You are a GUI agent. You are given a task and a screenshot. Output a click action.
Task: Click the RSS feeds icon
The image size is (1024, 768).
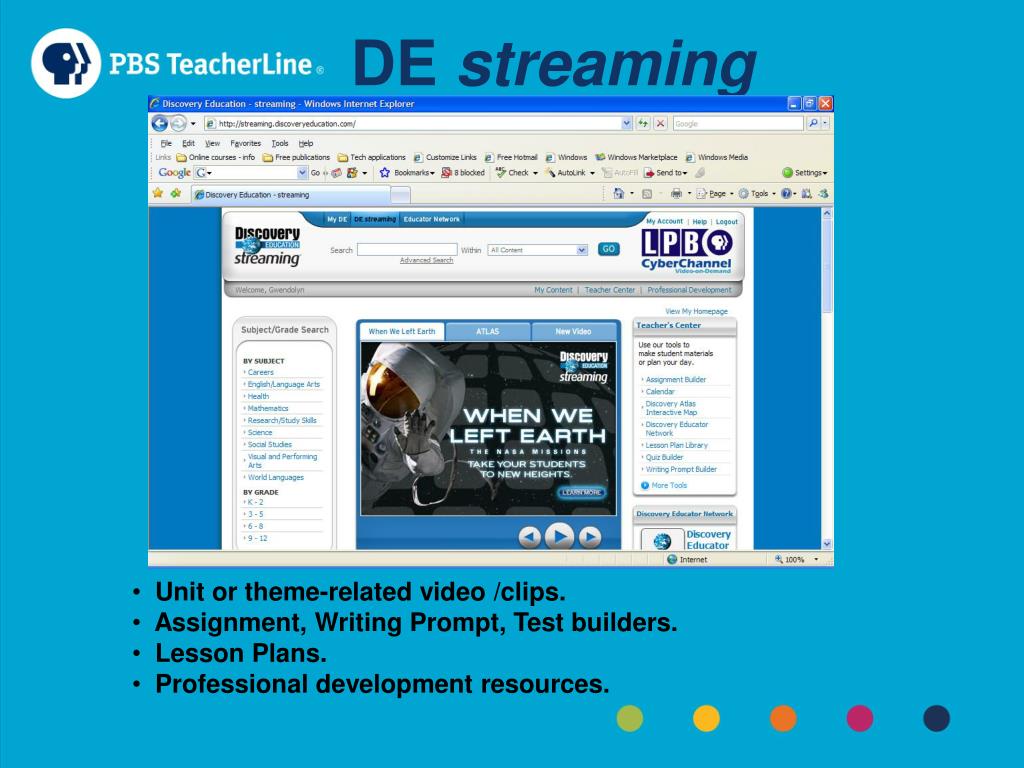pos(647,193)
